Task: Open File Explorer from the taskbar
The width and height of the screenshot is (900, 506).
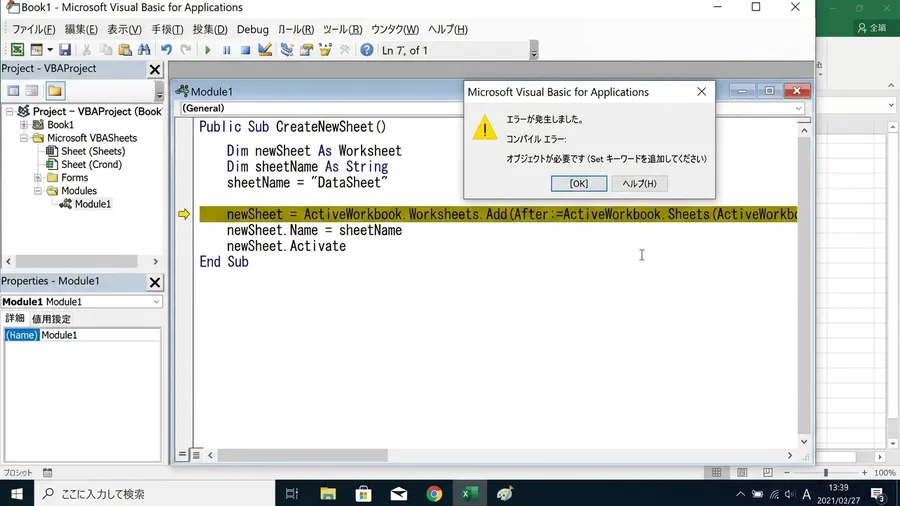Action: point(328,493)
